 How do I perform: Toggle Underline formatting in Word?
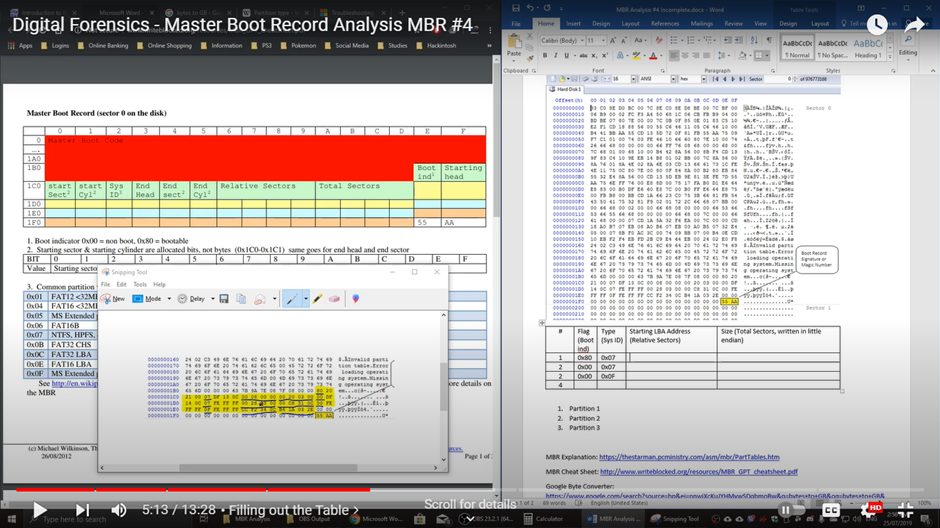(567, 56)
